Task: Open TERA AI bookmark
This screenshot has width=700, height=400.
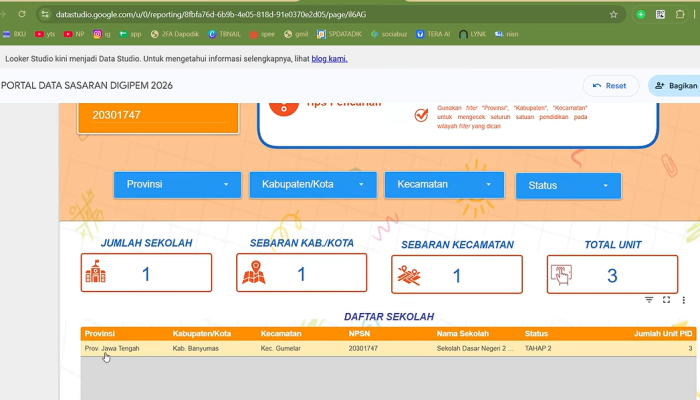Action: 433,34
